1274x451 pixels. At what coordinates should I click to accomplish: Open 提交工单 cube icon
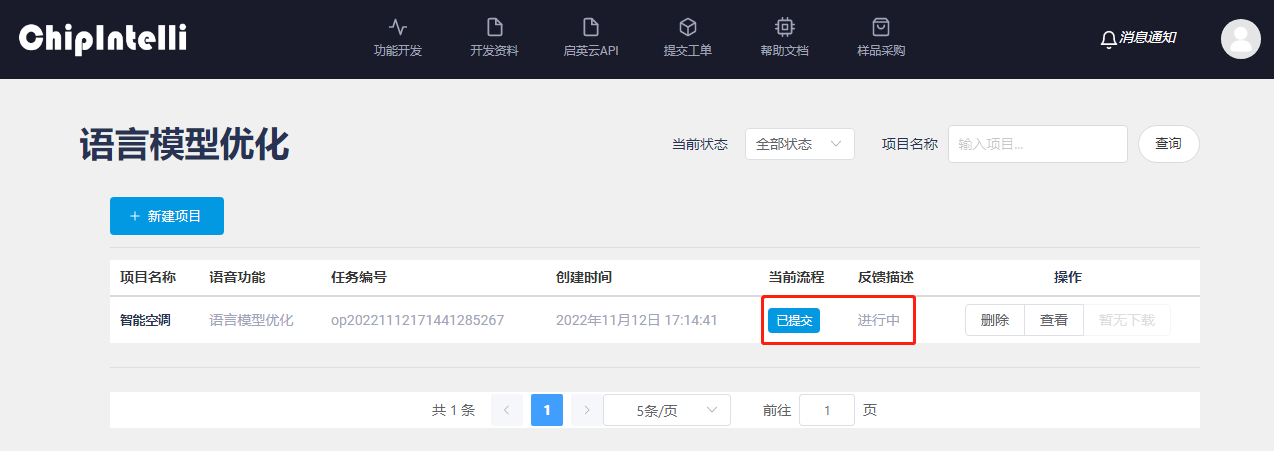click(x=687, y=27)
